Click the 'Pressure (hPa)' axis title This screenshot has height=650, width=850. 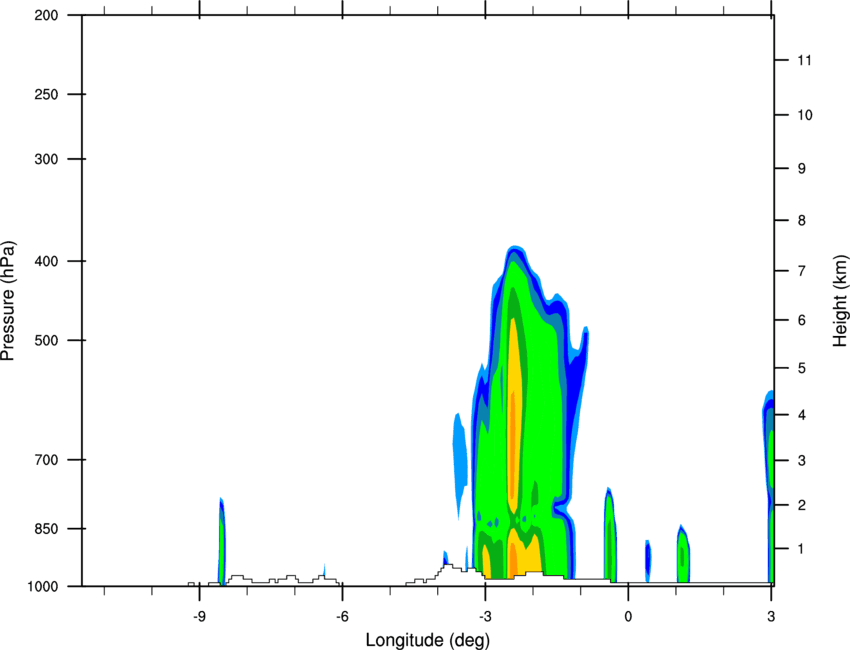[x=8, y=301]
